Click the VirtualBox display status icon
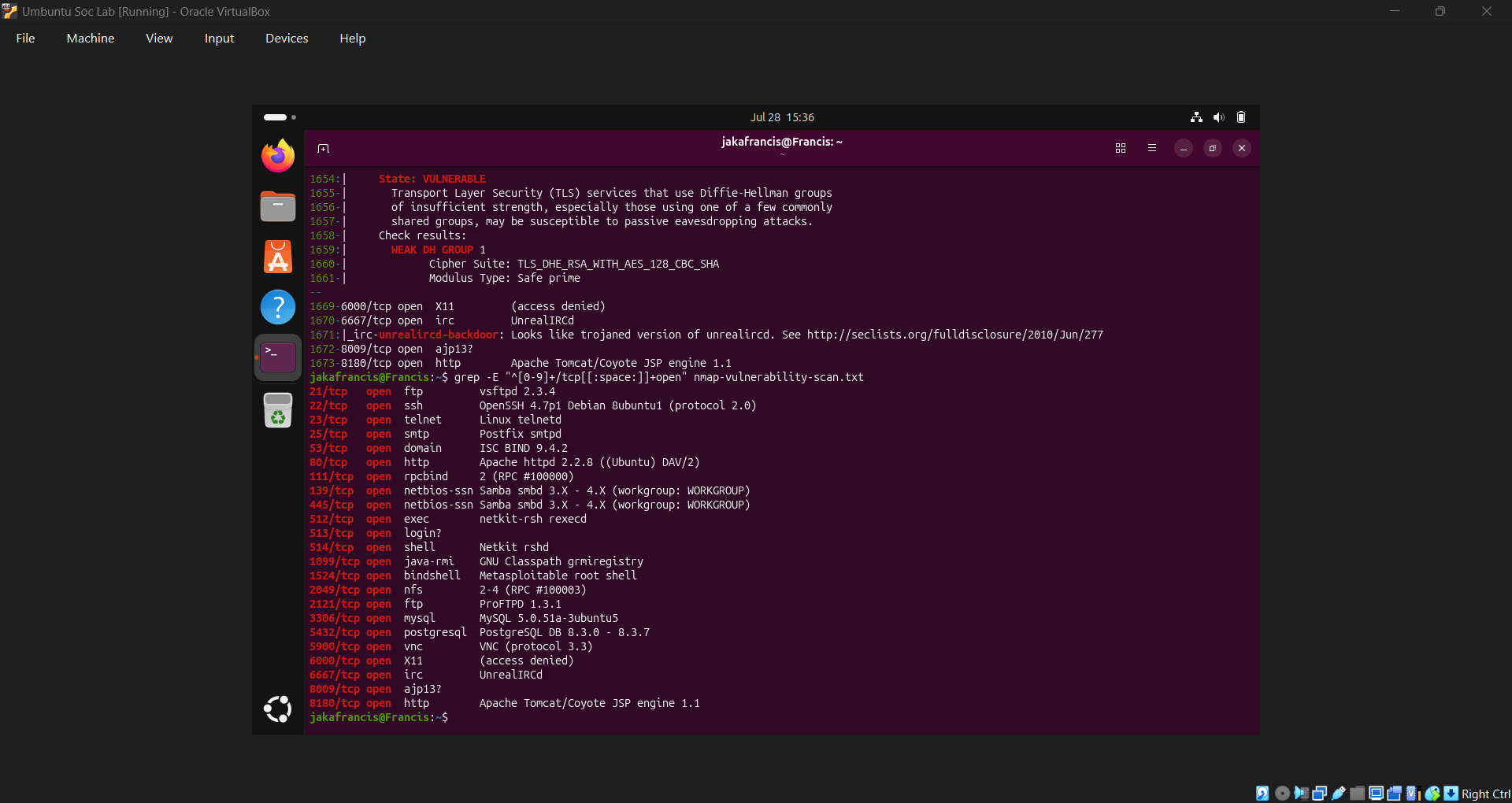The height and width of the screenshot is (803, 1512). pos(1377,794)
